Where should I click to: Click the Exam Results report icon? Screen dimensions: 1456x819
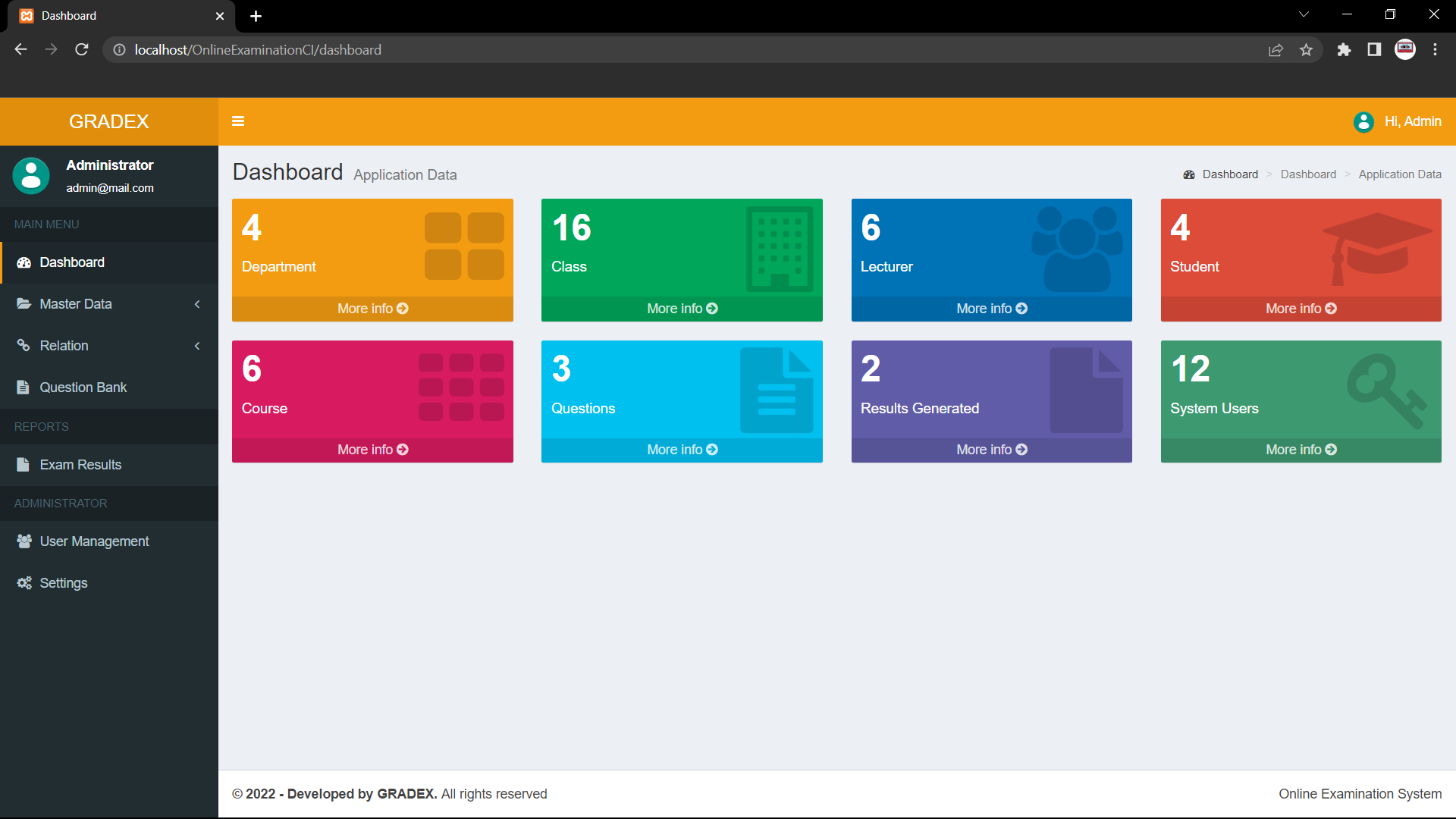click(24, 465)
